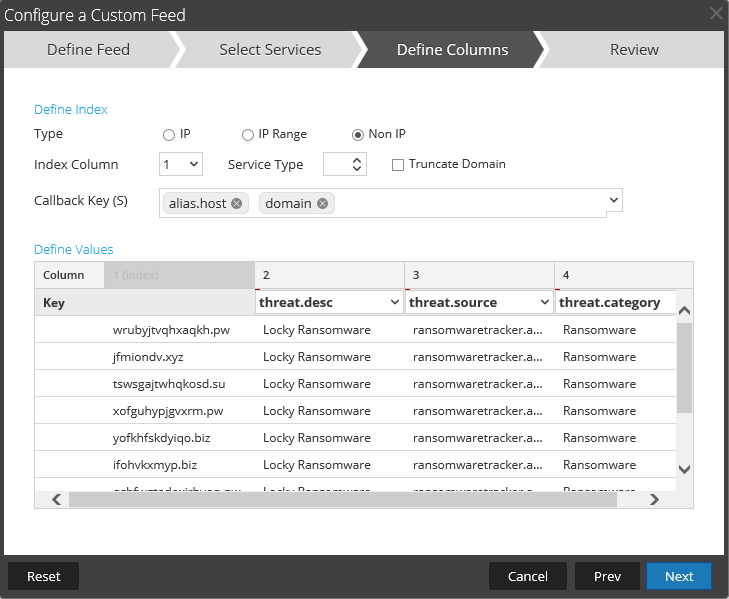Choose the Non IP type option
Image resolution: width=729 pixels, height=599 pixels.
tap(358, 135)
